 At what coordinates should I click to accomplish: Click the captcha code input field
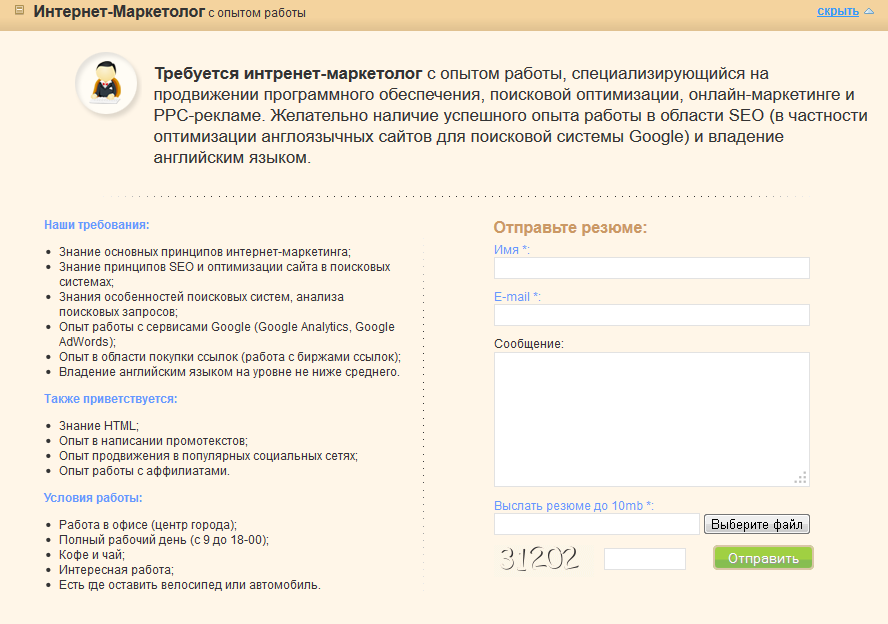pyautogui.click(x=644, y=559)
